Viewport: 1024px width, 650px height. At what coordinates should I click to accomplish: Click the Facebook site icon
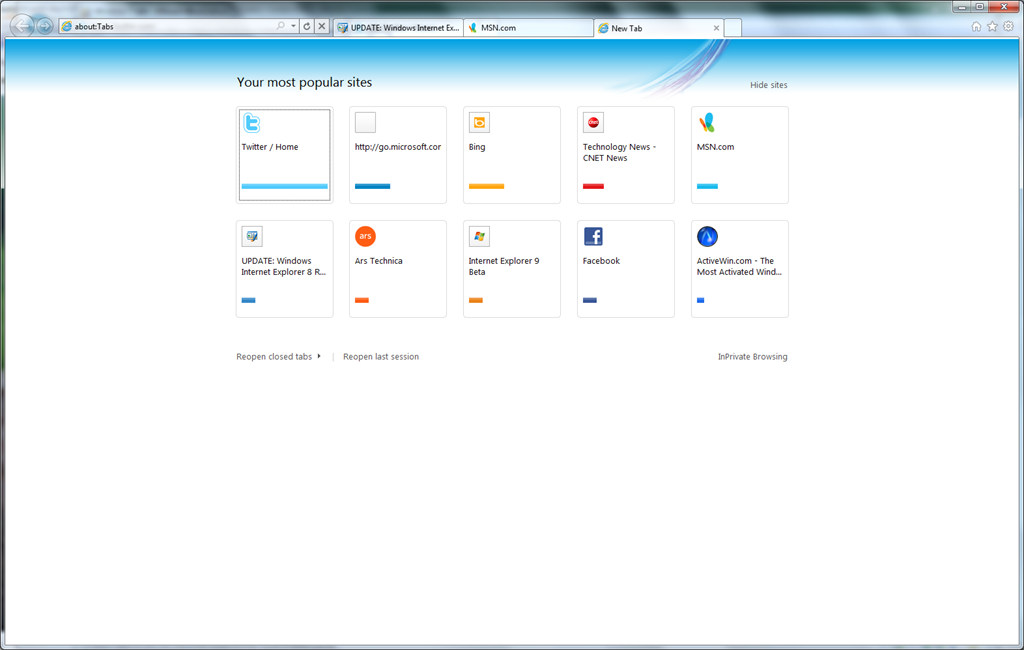point(593,236)
